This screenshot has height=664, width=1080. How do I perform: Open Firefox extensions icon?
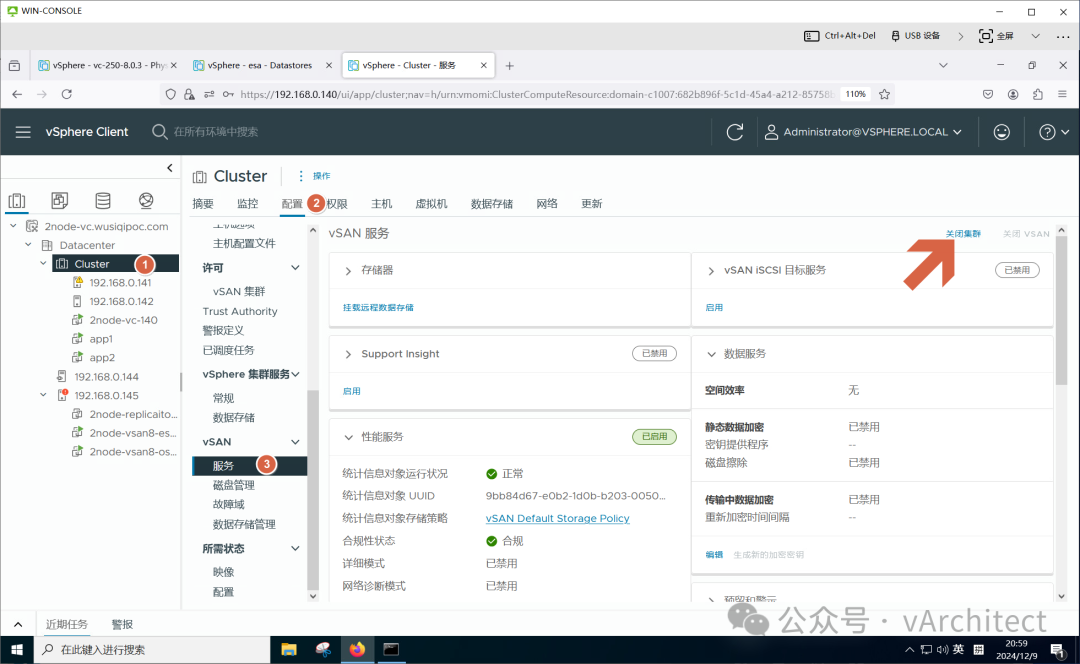point(1038,94)
